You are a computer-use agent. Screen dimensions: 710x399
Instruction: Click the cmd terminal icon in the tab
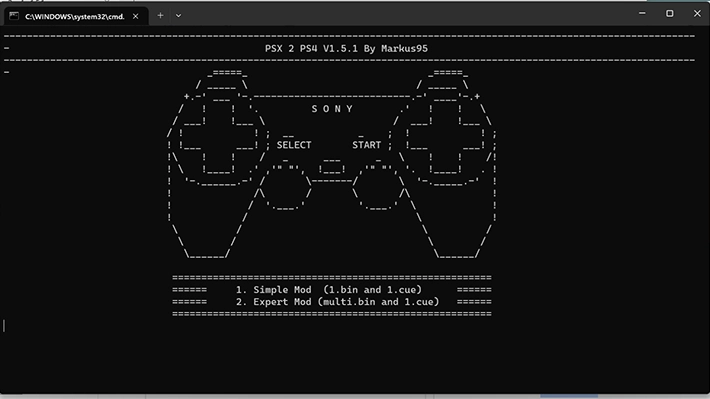coord(14,16)
